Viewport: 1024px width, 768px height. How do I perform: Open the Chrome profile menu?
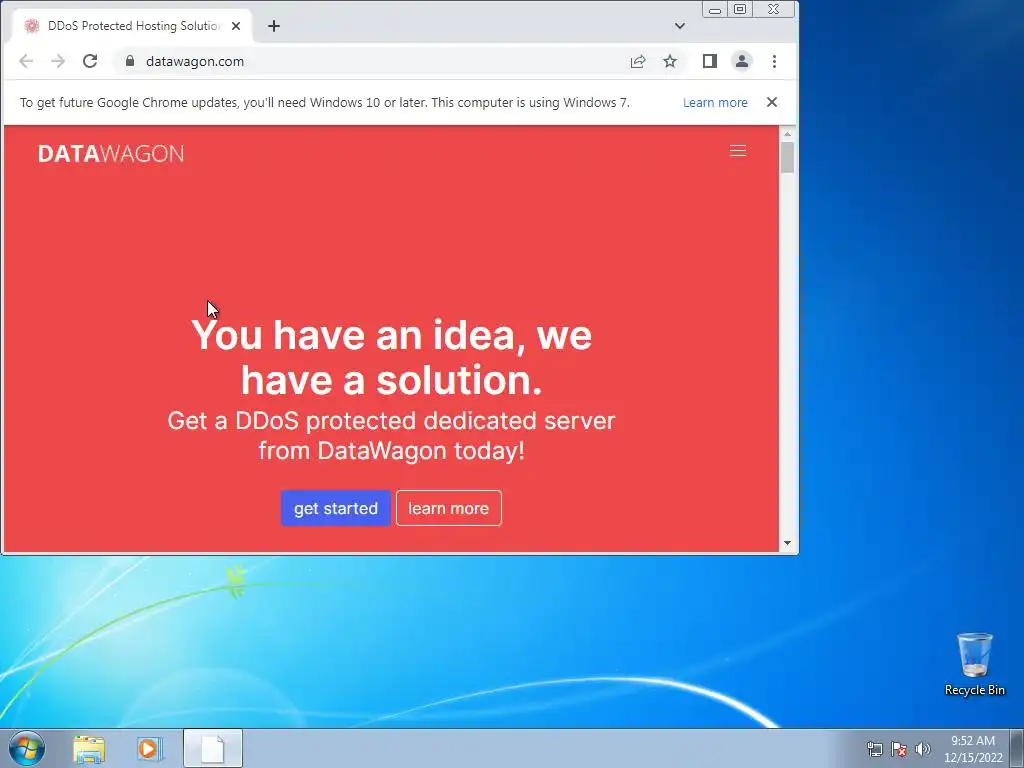click(x=742, y=61)
